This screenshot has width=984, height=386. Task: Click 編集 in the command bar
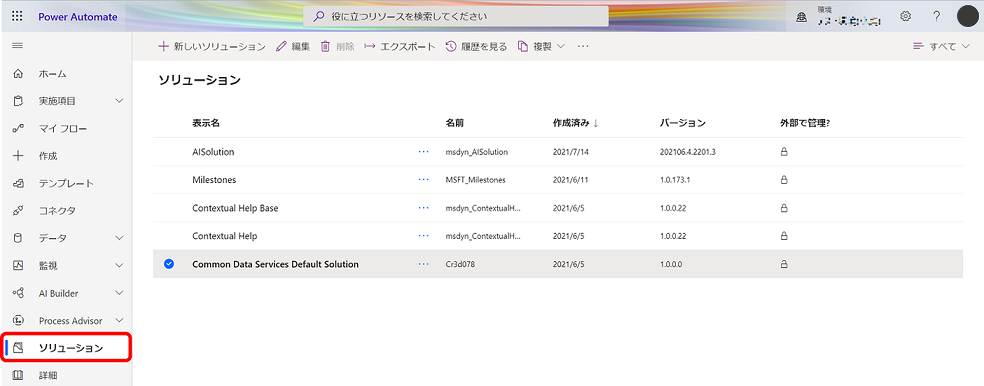[x=293, y=46]
